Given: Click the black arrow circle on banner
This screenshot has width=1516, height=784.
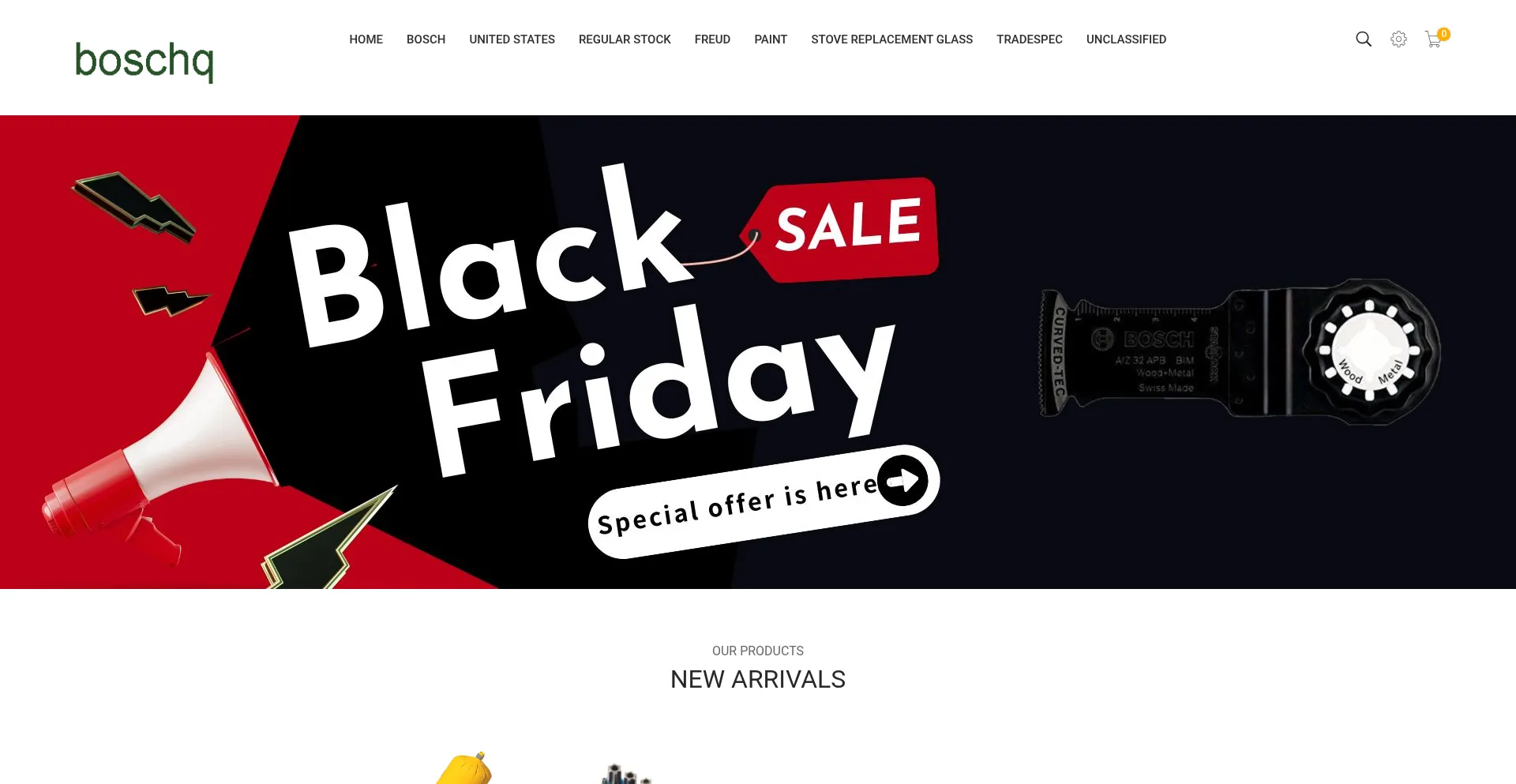Looking at the screenshot, I should pyautogui.click(x=902, y=480).
